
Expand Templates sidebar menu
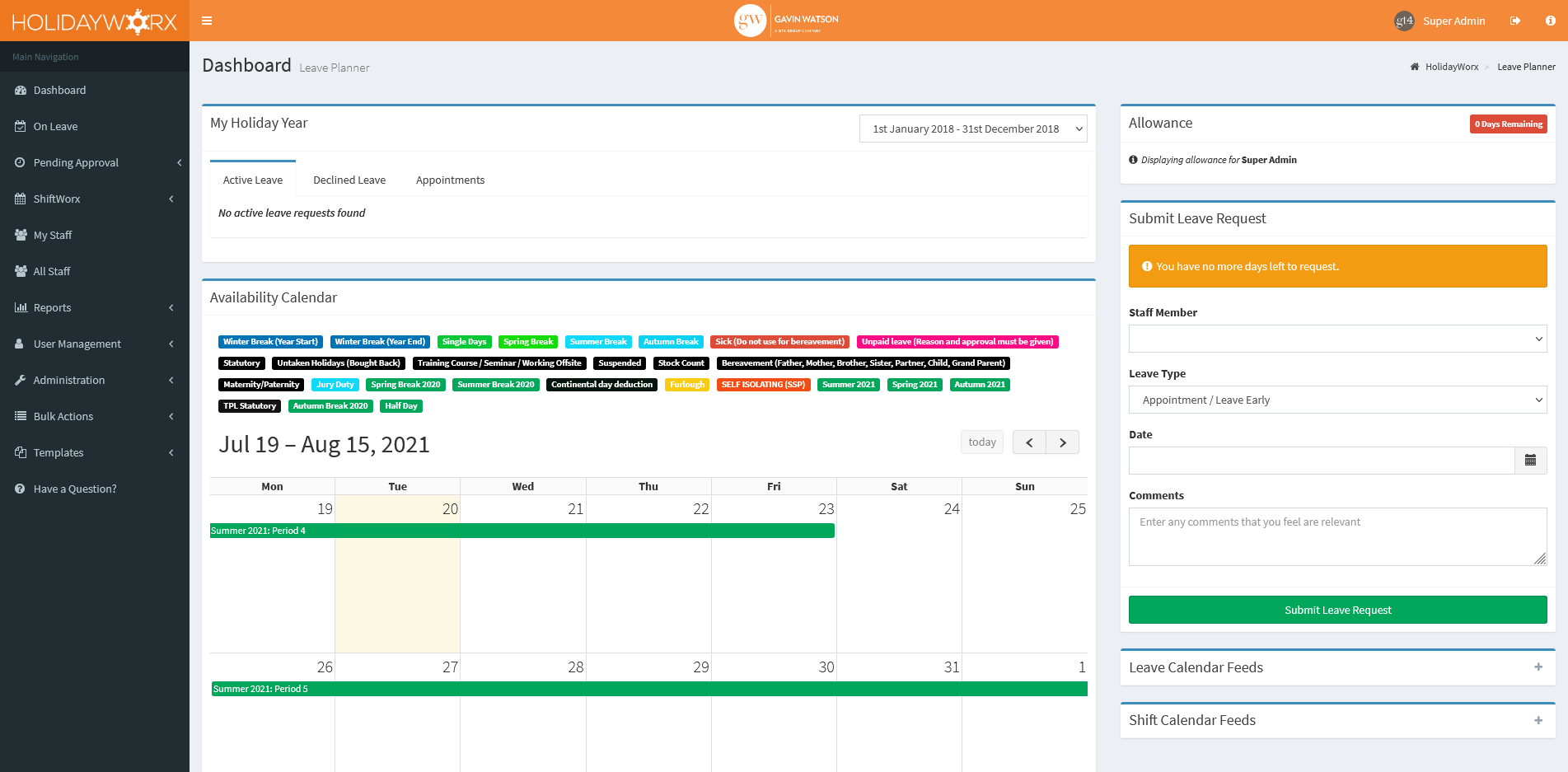95,452
